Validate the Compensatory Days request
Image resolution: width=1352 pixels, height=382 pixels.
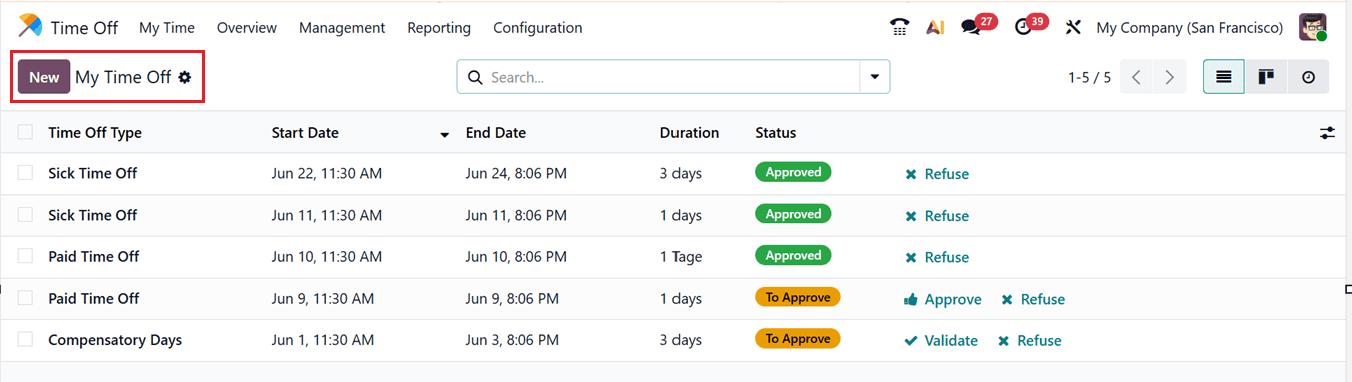point(941,341)
